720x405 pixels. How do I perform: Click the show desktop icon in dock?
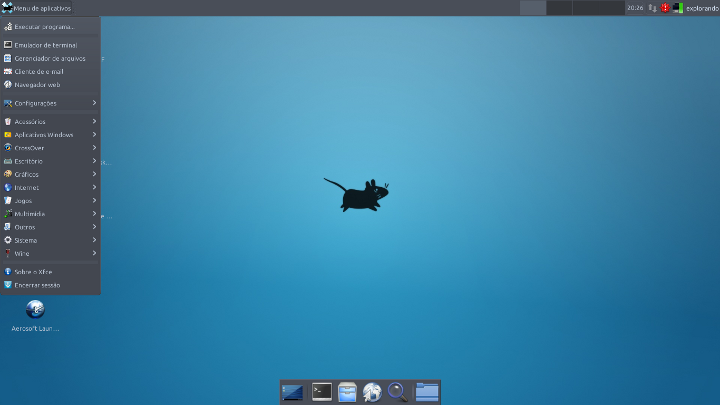(x=292, y=393)
